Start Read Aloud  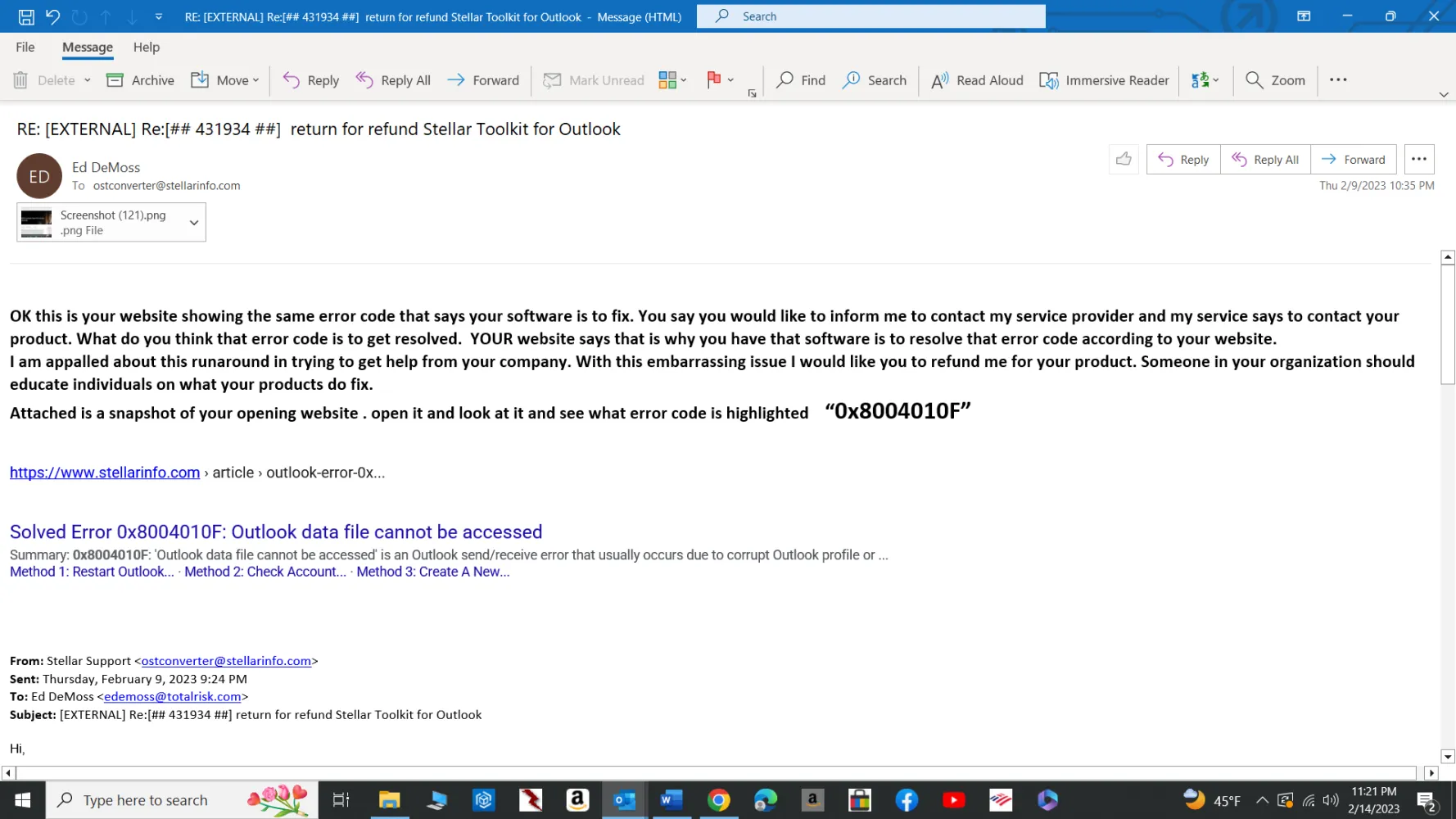click(x=977, y=80)
